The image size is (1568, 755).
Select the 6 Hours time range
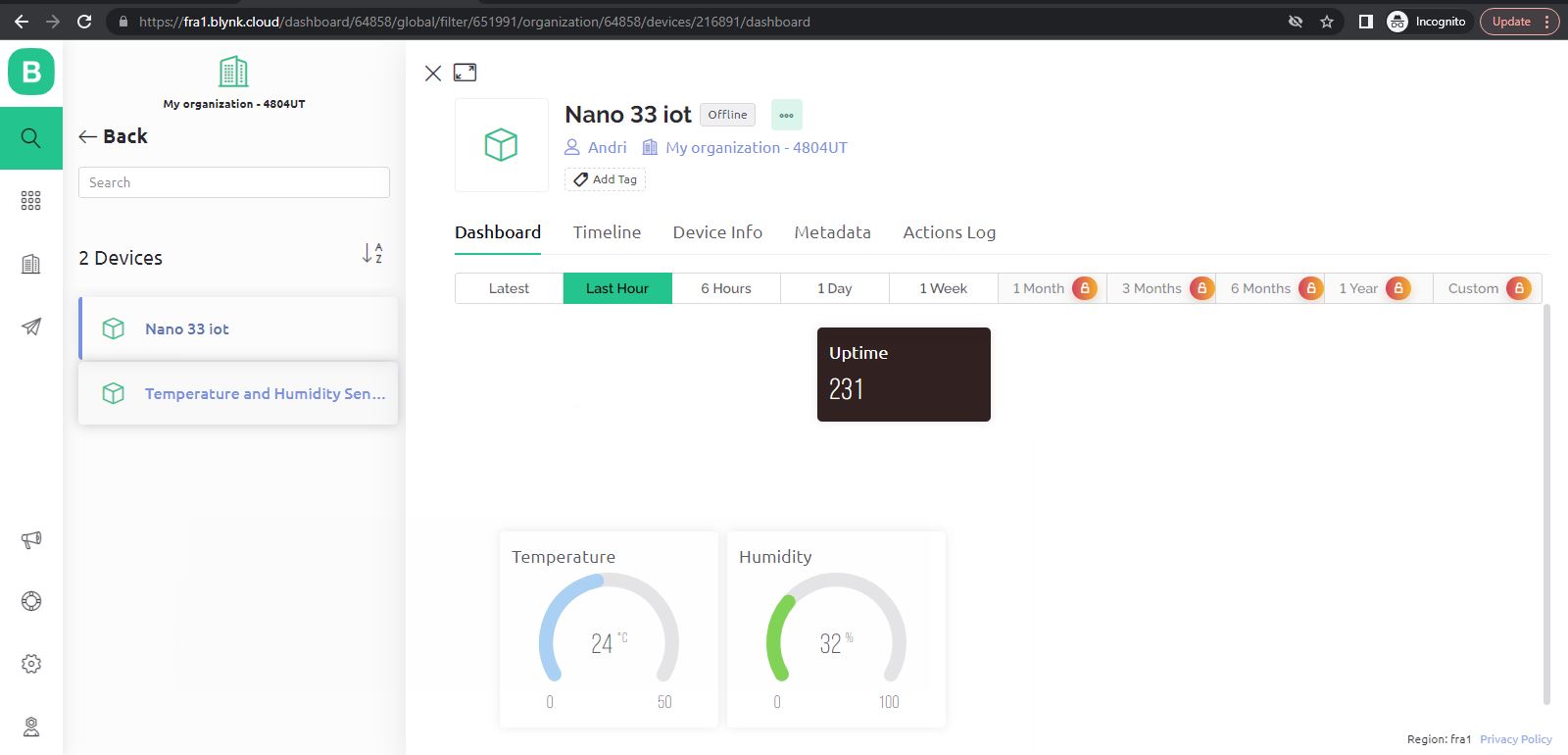pyautogui.click(x=726, y=288)
